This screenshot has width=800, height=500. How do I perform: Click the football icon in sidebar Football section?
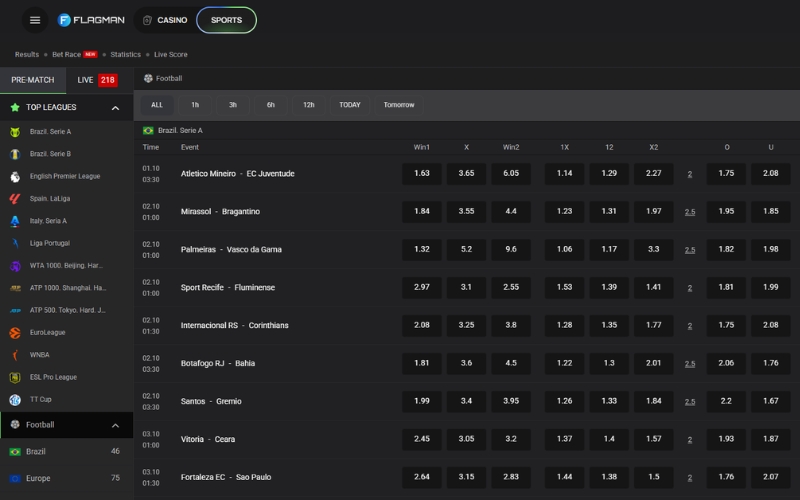(x=15, y=424)
